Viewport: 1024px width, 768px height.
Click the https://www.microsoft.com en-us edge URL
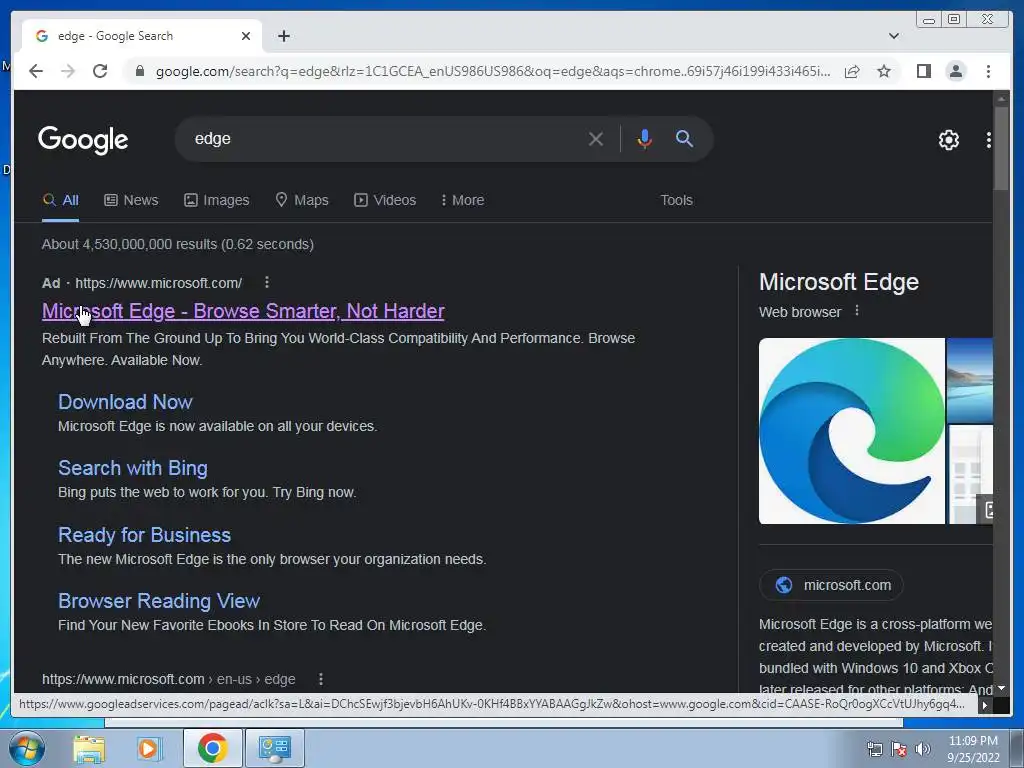pos(168,679)
